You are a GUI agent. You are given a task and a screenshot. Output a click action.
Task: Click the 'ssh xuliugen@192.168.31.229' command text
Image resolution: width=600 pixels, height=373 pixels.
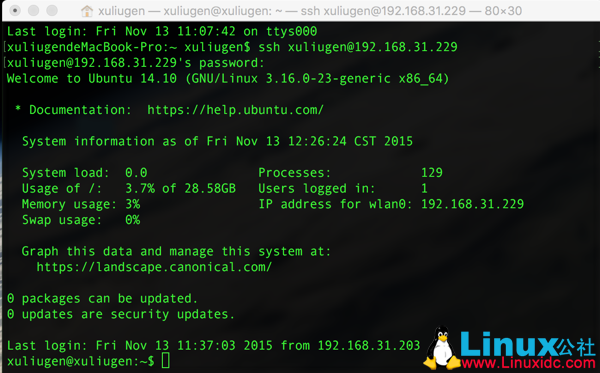pyautogui.click(x=358, y=47)
